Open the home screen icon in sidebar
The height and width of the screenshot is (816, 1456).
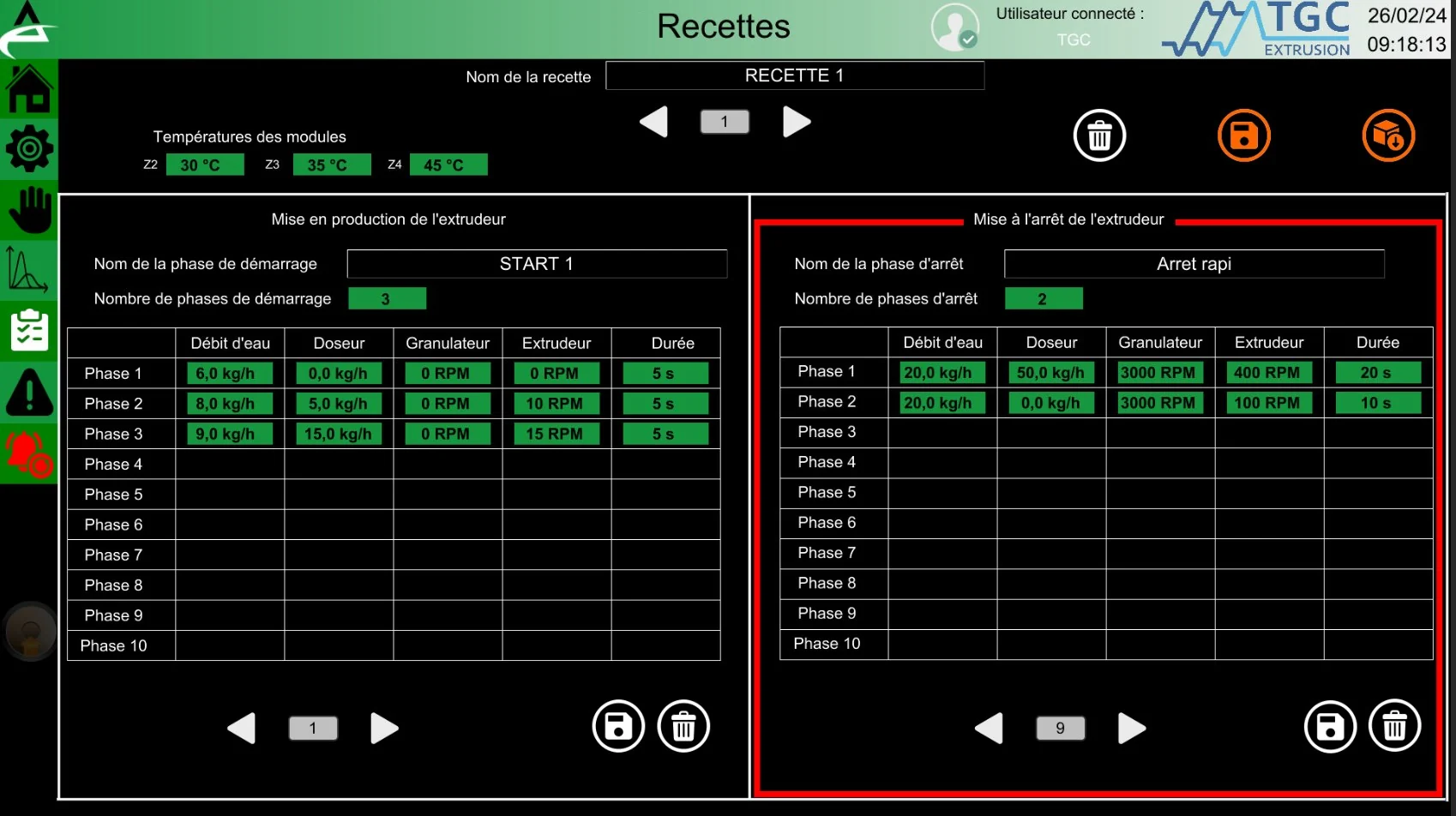29,89
